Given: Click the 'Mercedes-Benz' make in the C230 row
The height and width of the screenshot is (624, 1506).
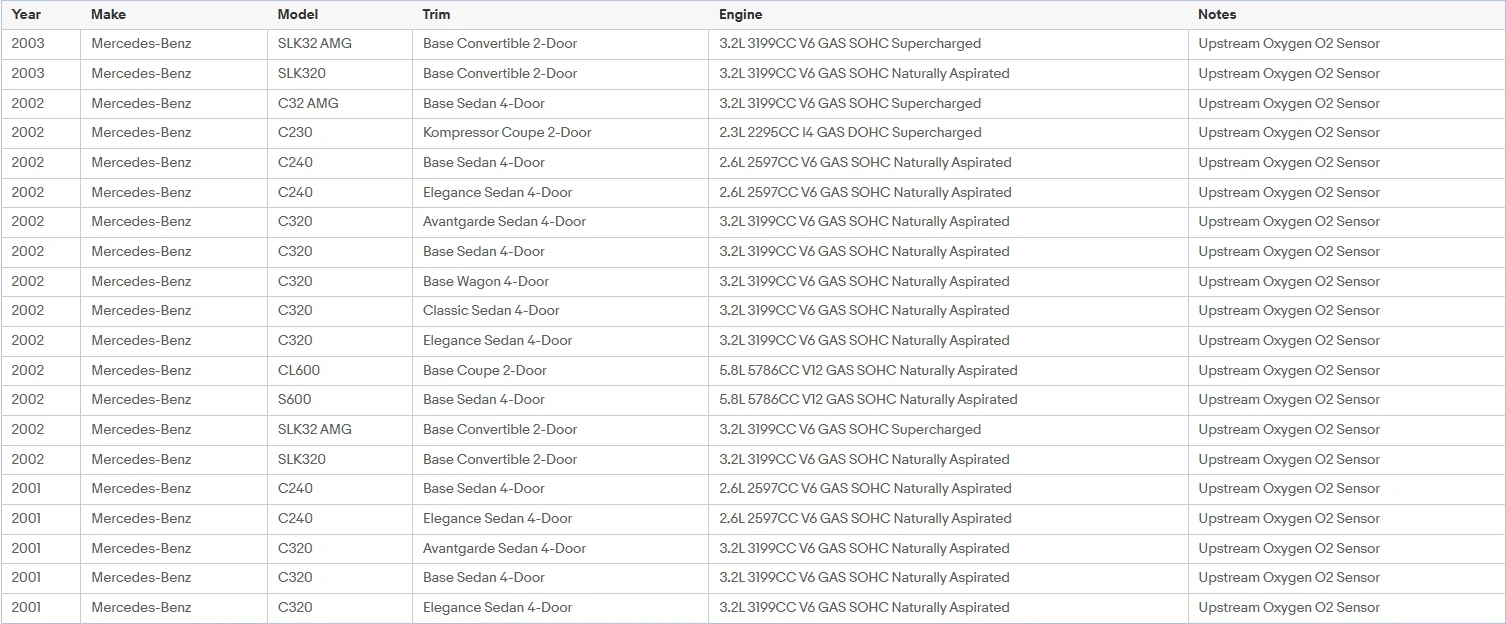Looking at the screenshot, I should (141, 133).
